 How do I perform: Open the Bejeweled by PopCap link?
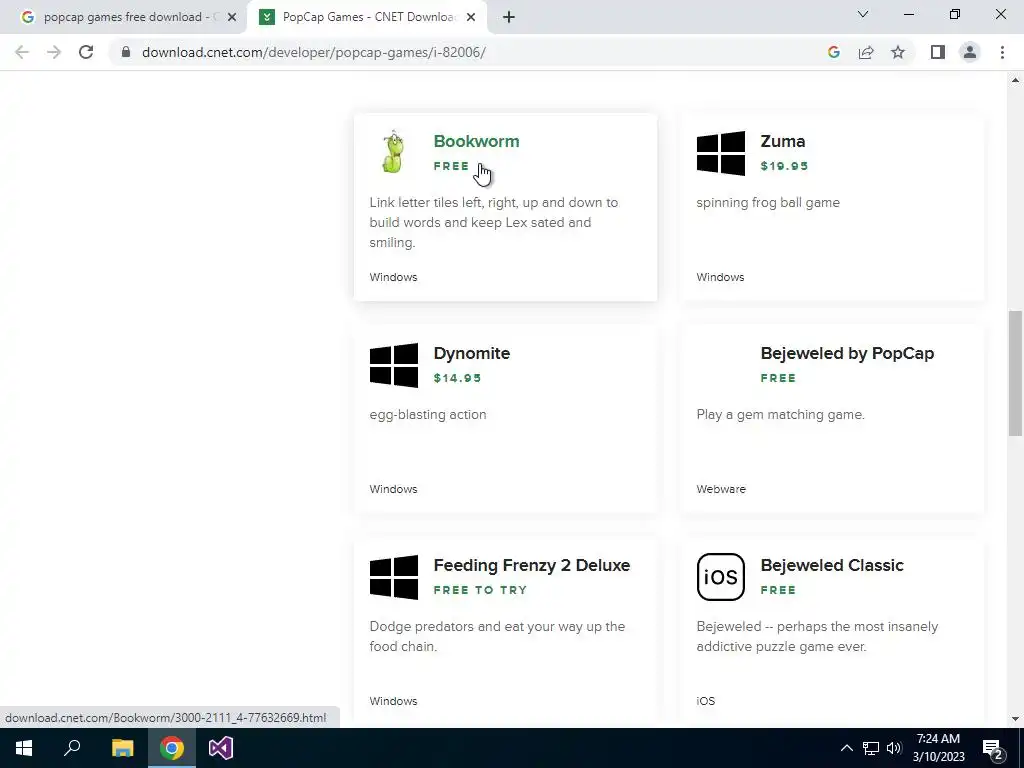[x=847, y=353]
